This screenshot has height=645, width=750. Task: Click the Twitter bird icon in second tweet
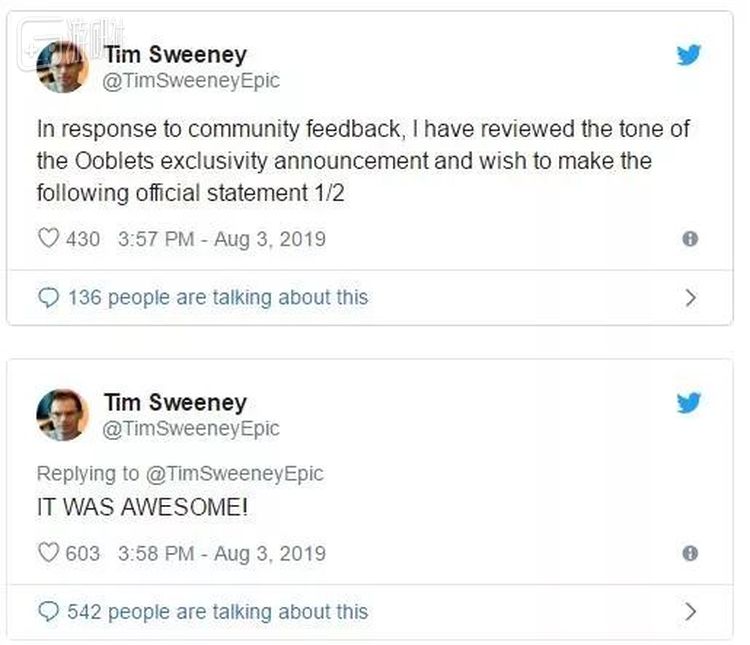point(688,403)
